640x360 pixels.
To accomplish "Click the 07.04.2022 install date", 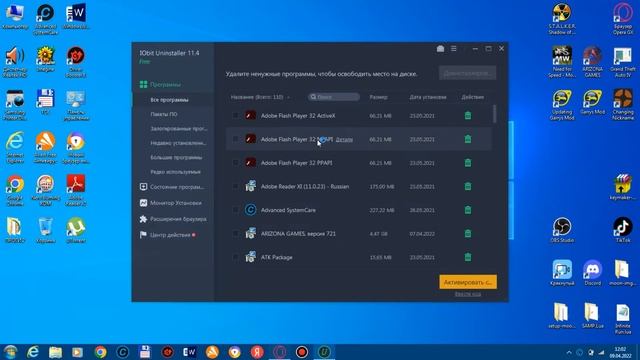I will (422, 234).
